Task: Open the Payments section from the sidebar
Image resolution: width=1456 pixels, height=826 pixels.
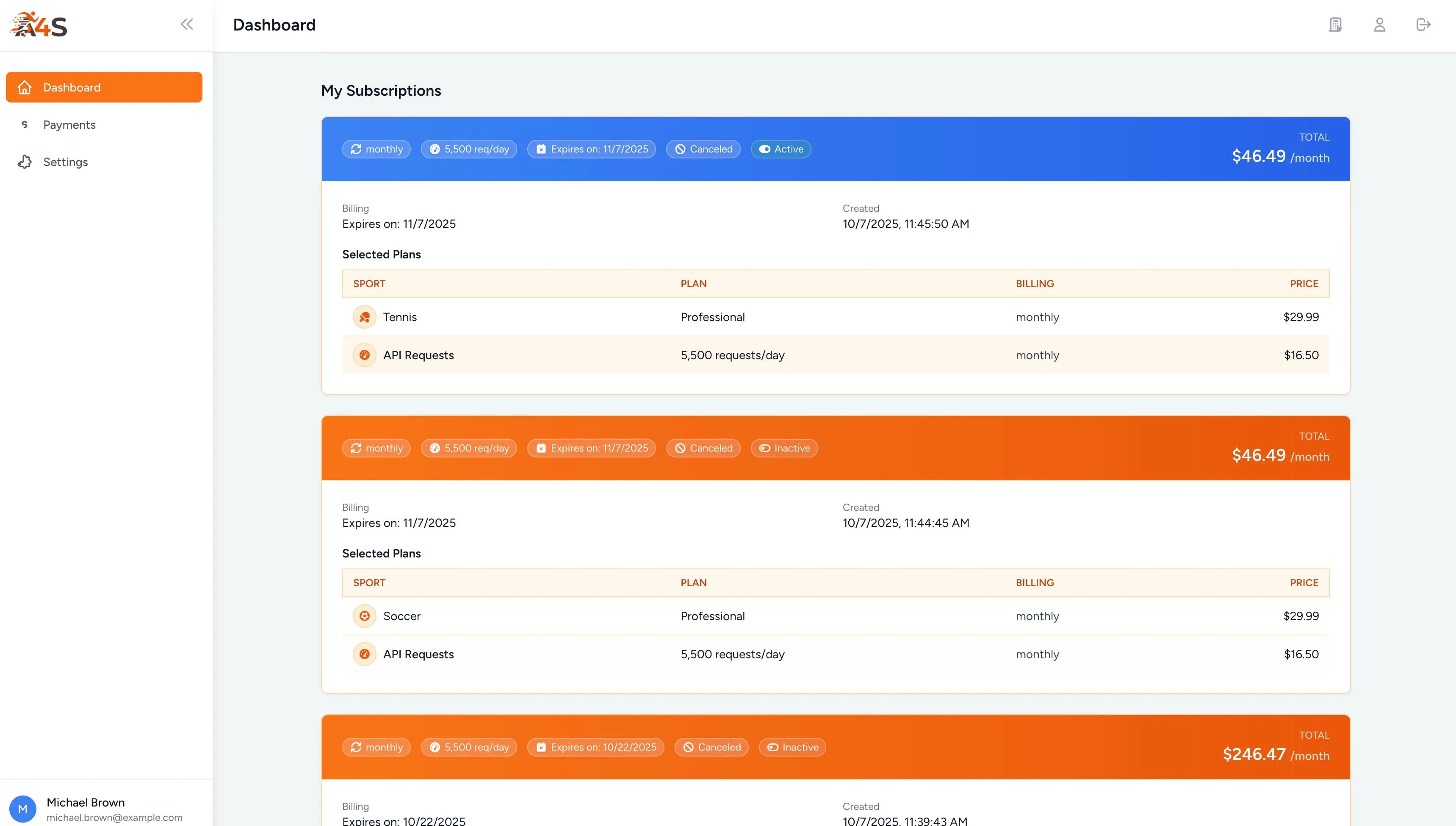Action: pyautogui.click(x=69, y=124)
